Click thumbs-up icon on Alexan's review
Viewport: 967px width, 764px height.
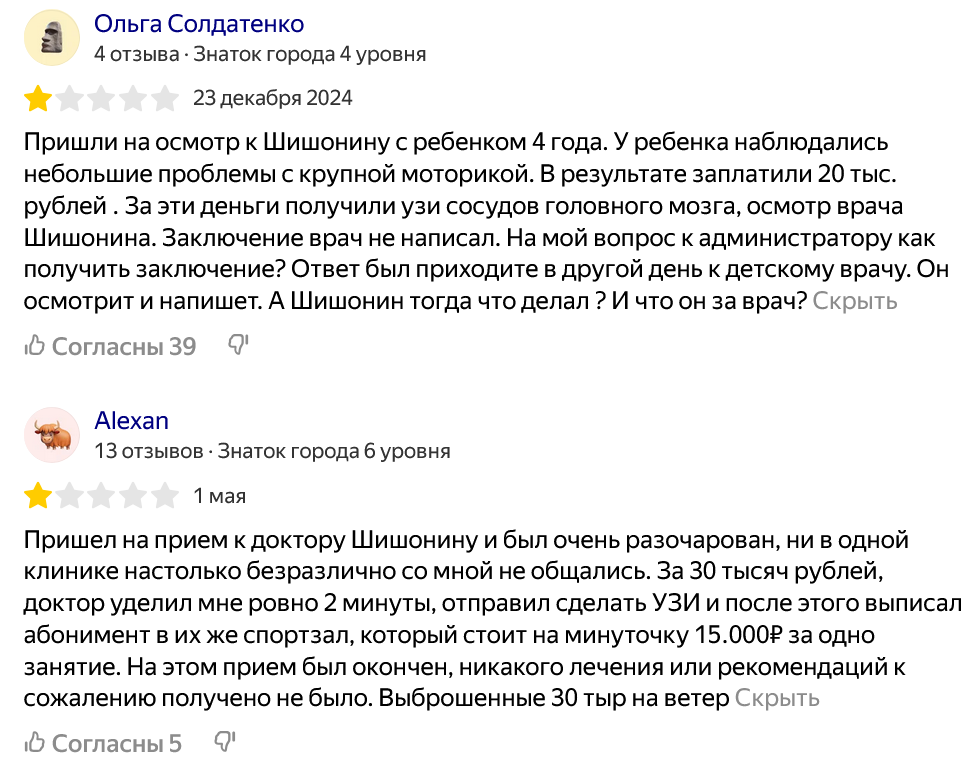click(x=35, y=742)
